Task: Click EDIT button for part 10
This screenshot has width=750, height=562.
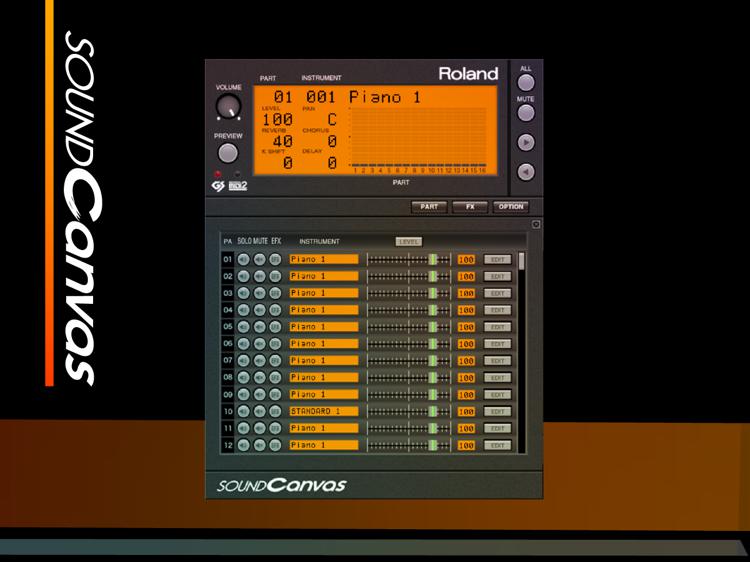Action: [x=497, y=411]
